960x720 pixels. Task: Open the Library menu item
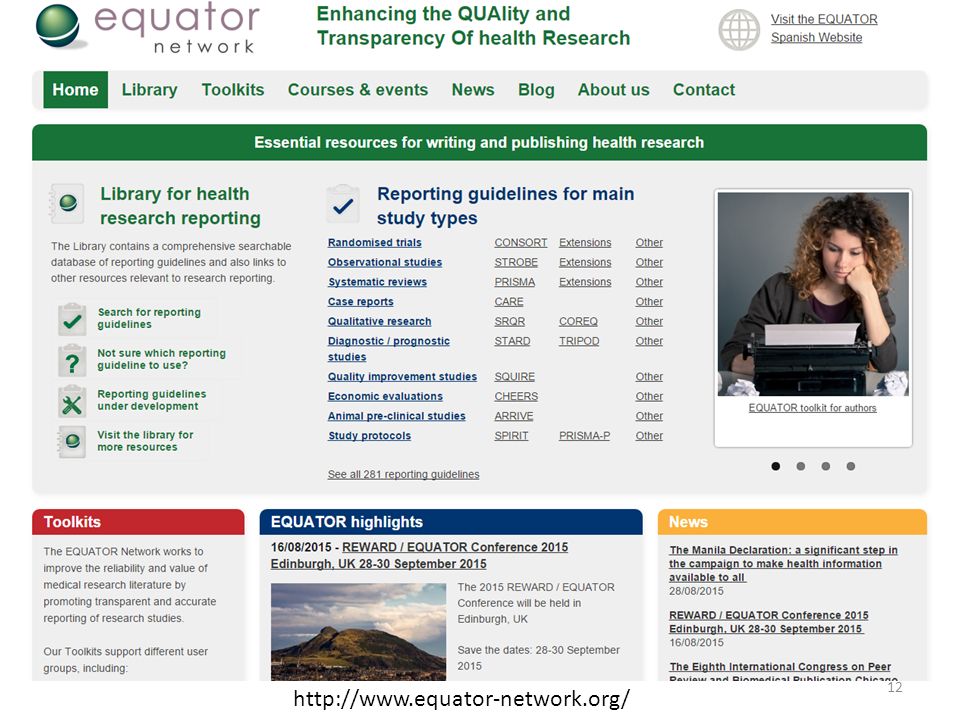tap(149, 90)
